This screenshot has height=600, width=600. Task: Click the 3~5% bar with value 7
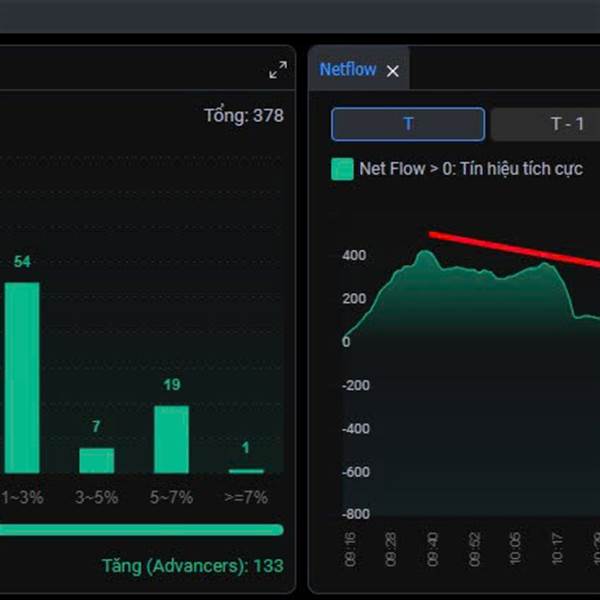coord(96,461)
